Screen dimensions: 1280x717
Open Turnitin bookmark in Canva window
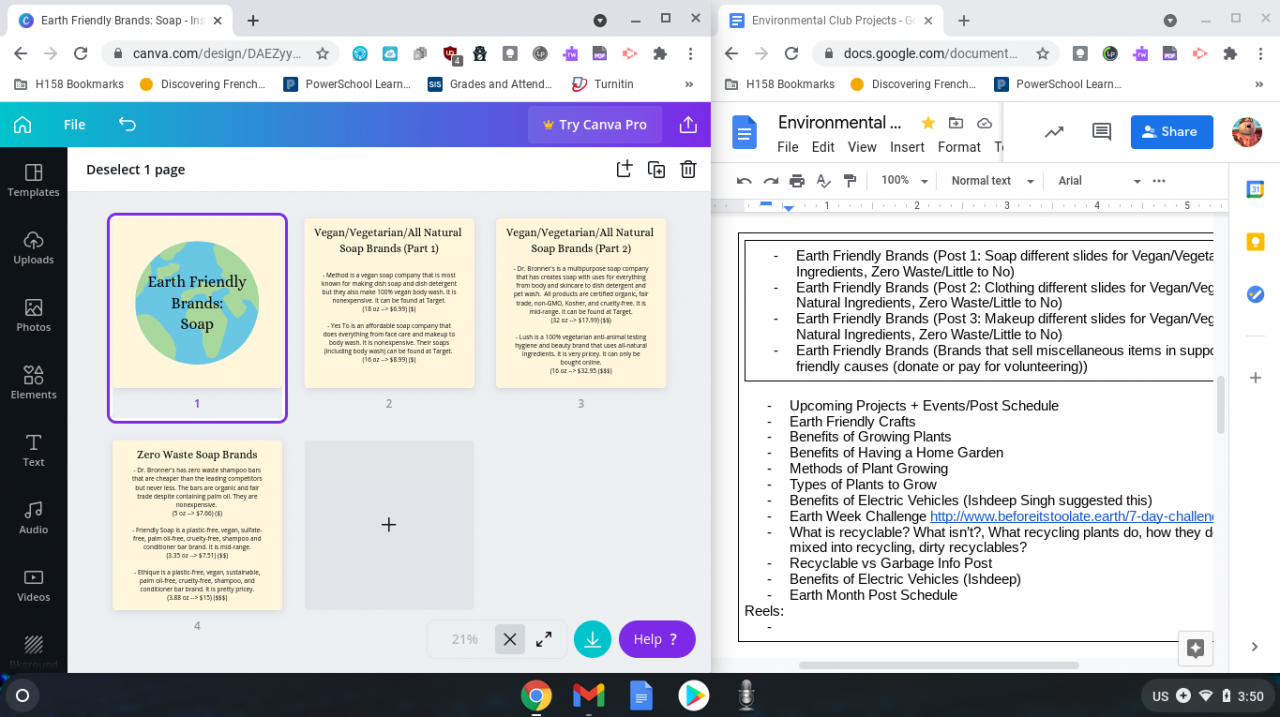click(601, 84)
